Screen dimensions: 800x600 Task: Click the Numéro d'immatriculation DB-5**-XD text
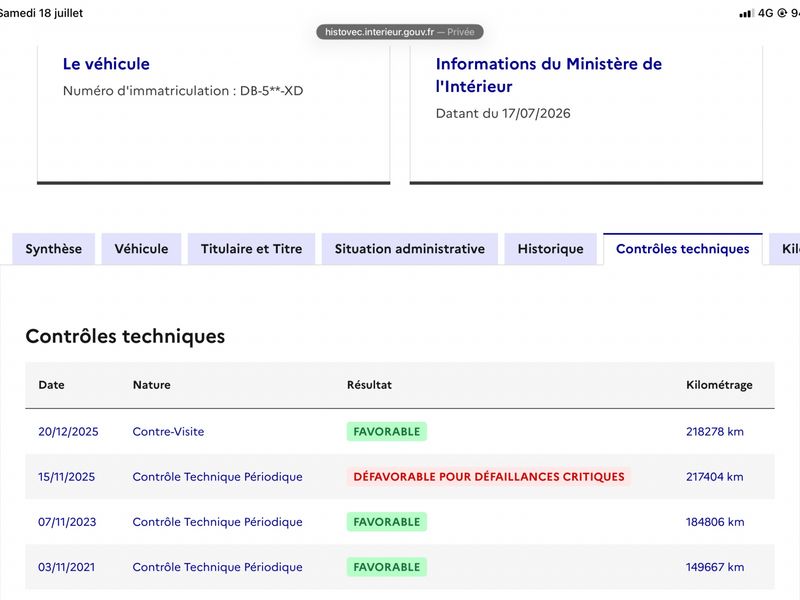pyautogui.click(x=183, y=91)
